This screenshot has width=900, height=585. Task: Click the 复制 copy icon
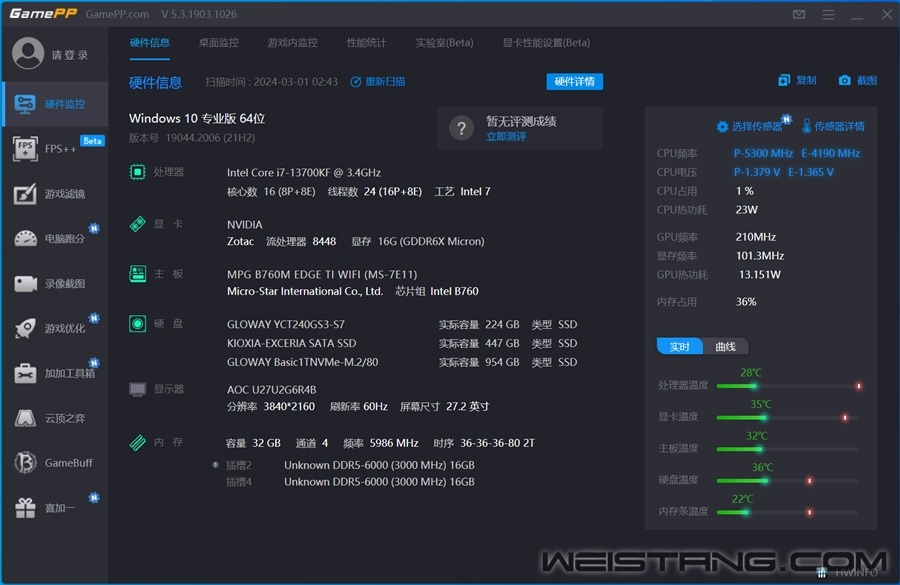click(x=784, y=80)
